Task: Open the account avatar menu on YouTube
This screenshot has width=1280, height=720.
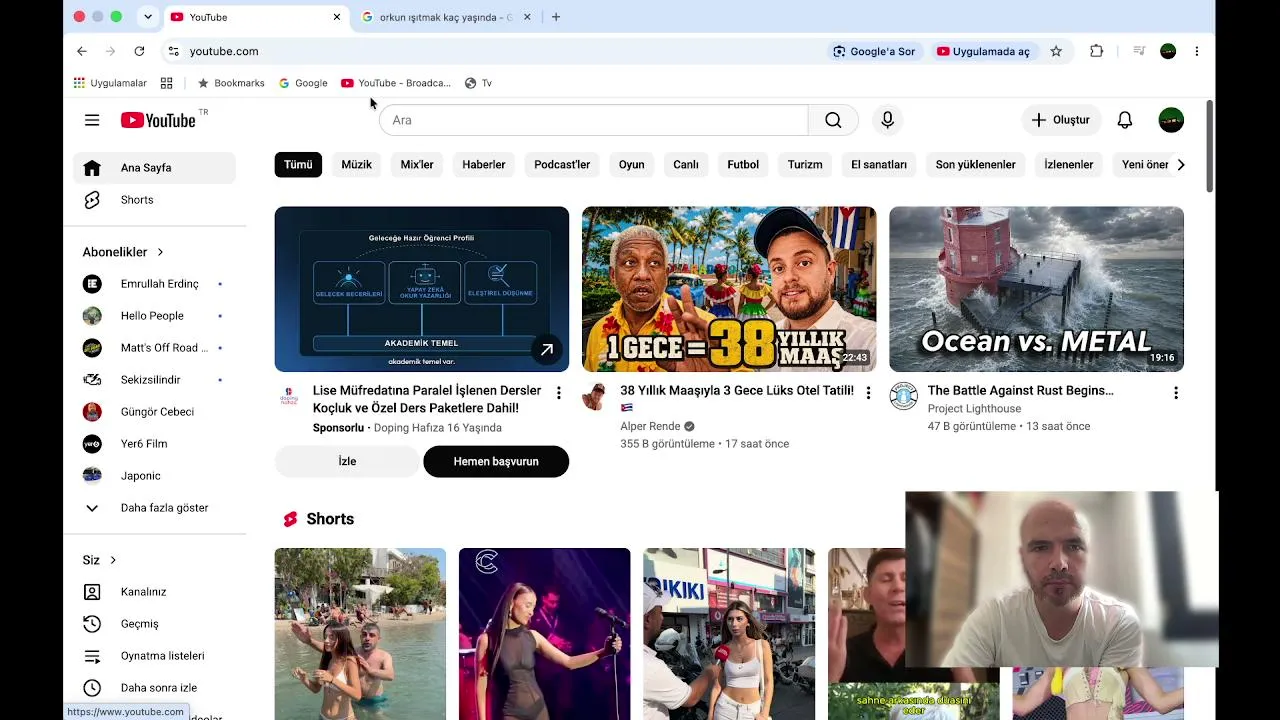Action: [x=1171, y=120]
